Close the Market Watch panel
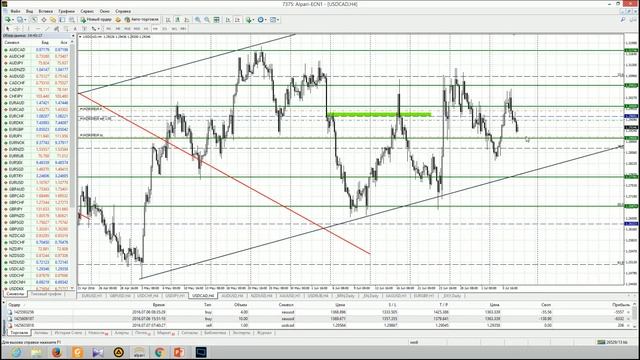The height and width of the screenshot is (360, 640). [x=73, y=36]
